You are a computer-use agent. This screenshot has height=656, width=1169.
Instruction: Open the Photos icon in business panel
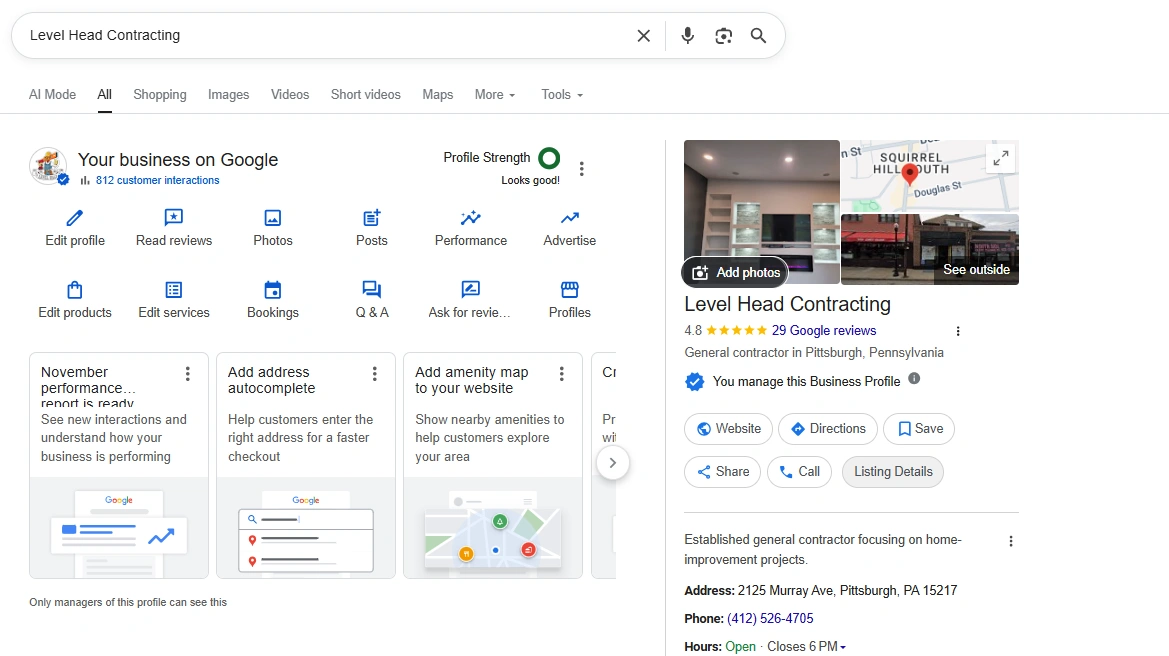pyautogui.click(x=273, y=218)
